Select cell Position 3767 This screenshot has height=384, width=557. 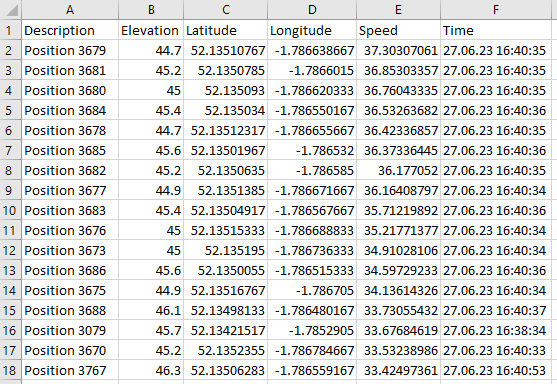70,371
